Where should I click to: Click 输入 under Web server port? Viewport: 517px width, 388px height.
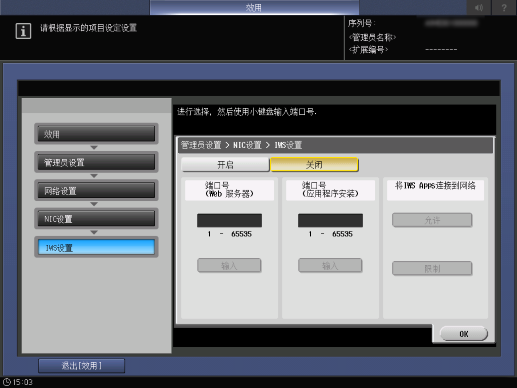tap(229, 265)
